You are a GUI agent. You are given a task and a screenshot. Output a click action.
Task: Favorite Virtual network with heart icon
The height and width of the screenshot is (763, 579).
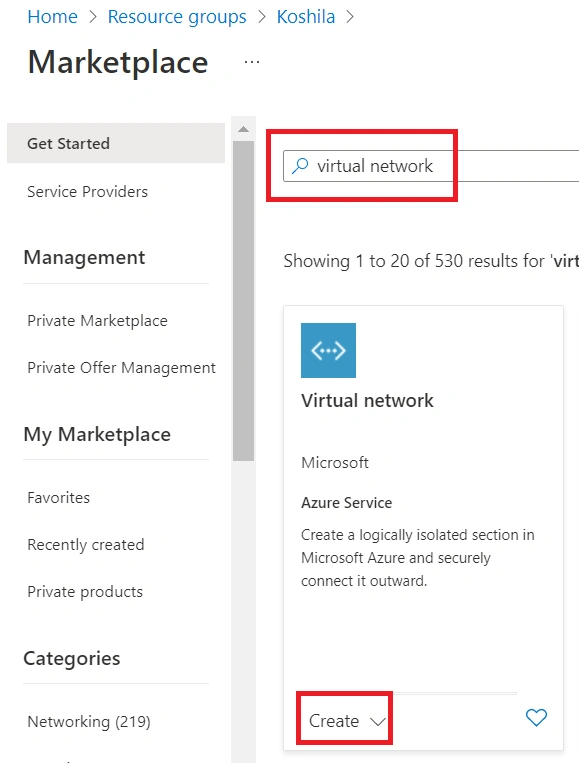(536, 718)
